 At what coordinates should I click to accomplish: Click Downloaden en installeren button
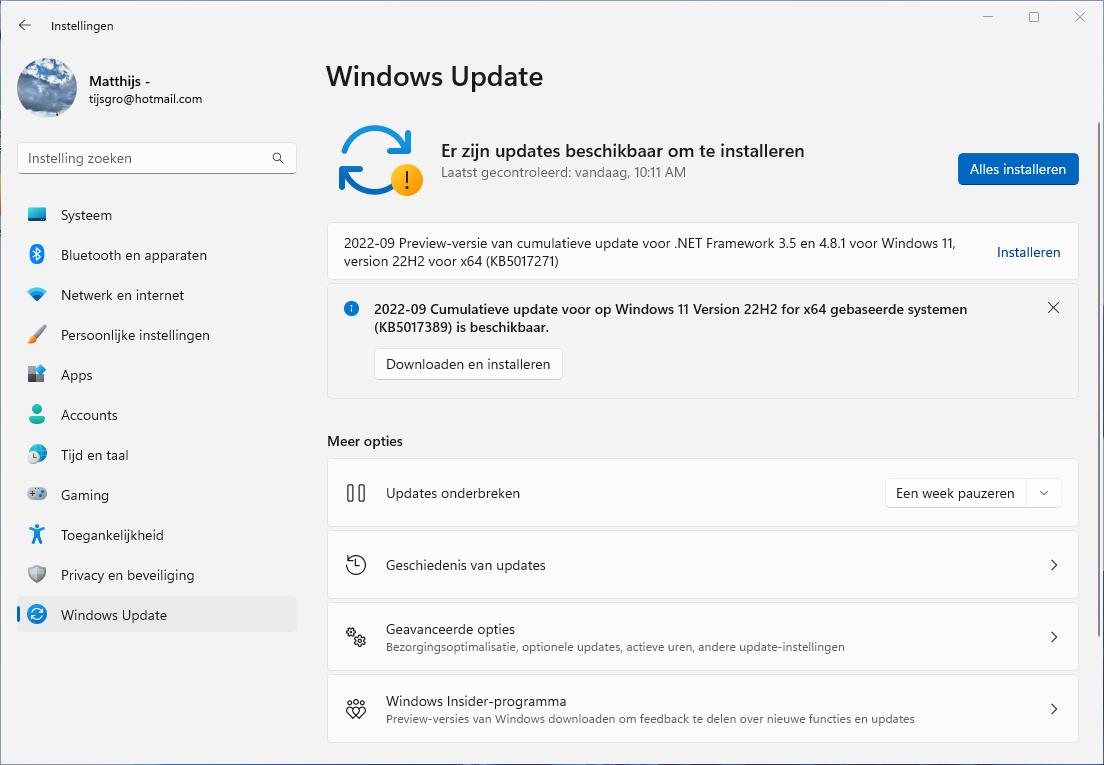coord(468,364)
